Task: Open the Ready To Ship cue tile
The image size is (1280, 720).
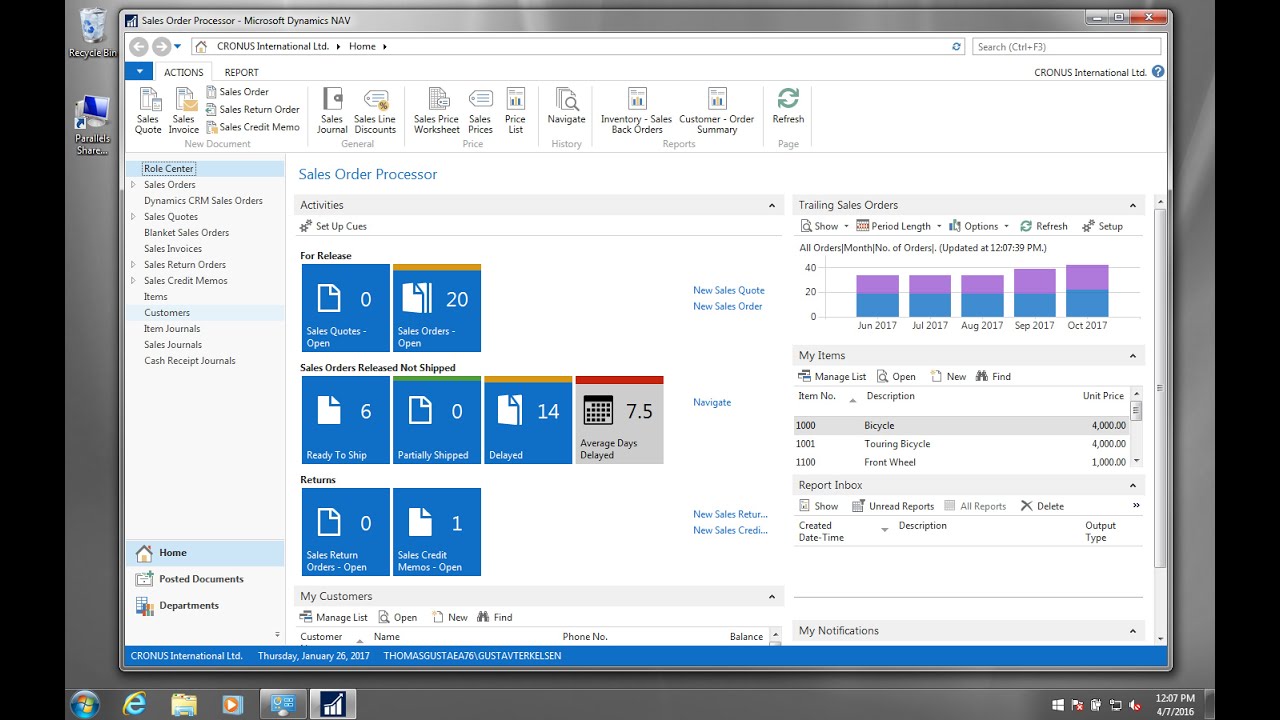Action: point(345,420)
